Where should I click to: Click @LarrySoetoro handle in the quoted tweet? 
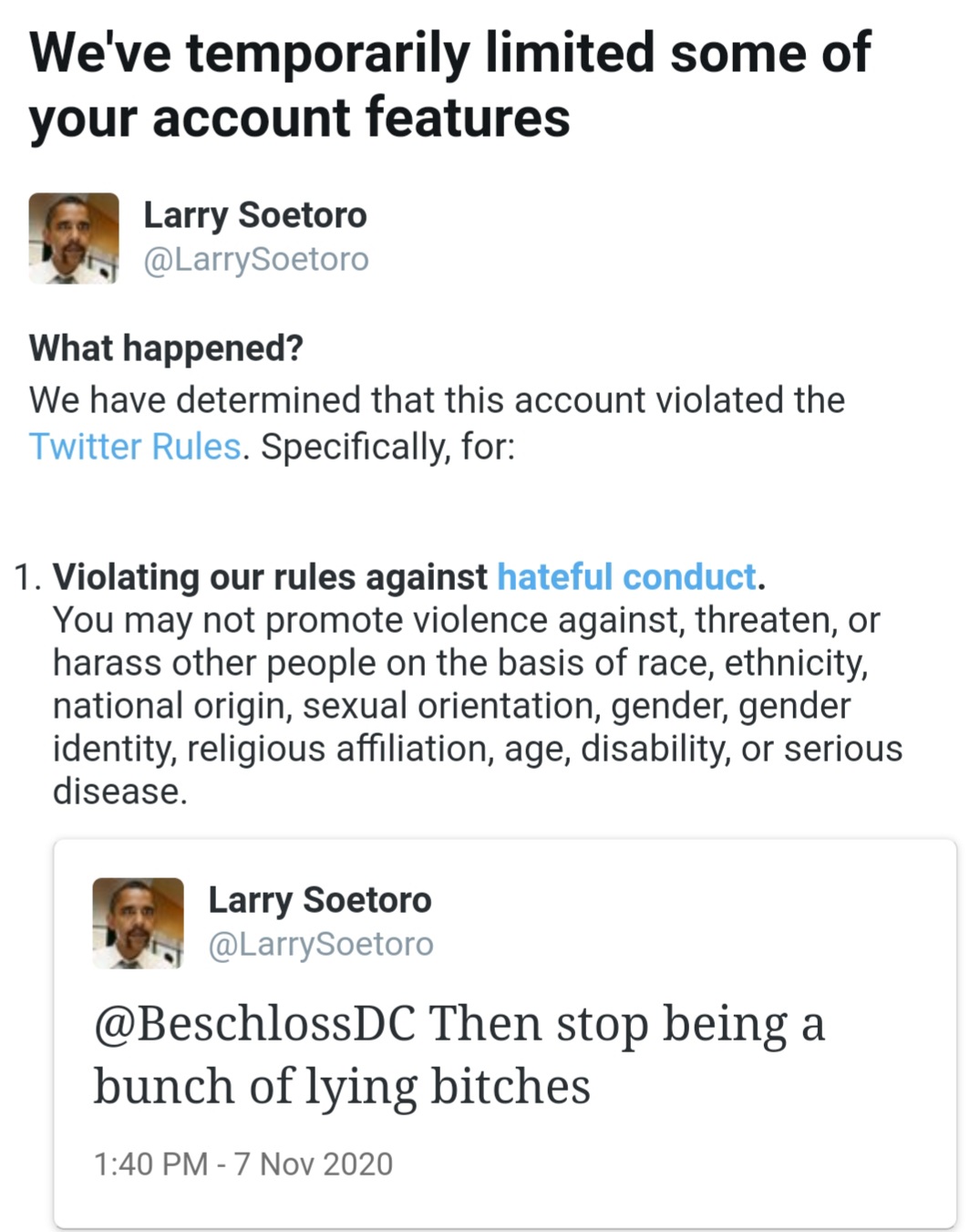(x=320, y=945)
